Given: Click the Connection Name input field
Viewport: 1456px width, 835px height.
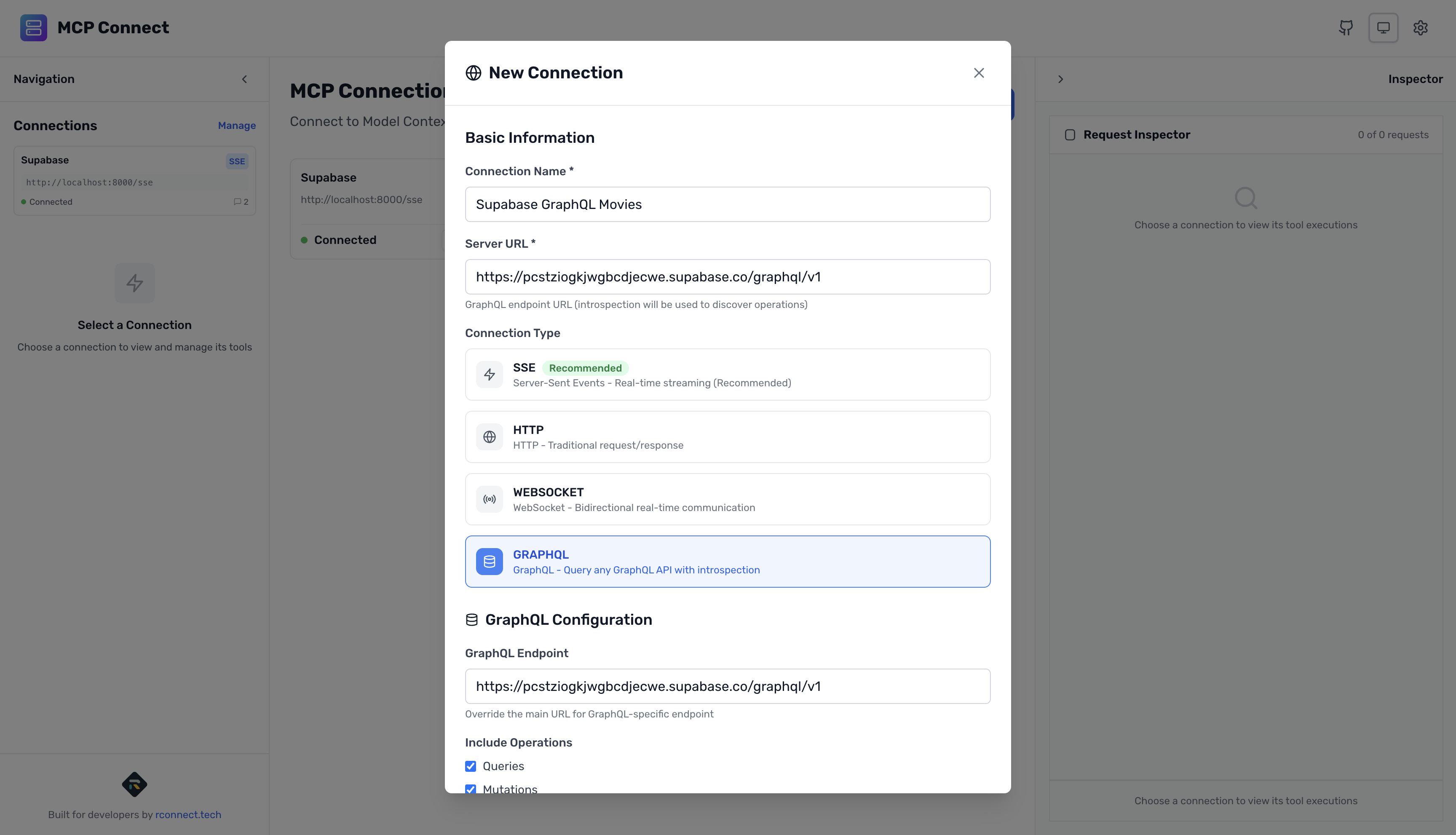Looking at the screenshot, I should tap(727, 204).
